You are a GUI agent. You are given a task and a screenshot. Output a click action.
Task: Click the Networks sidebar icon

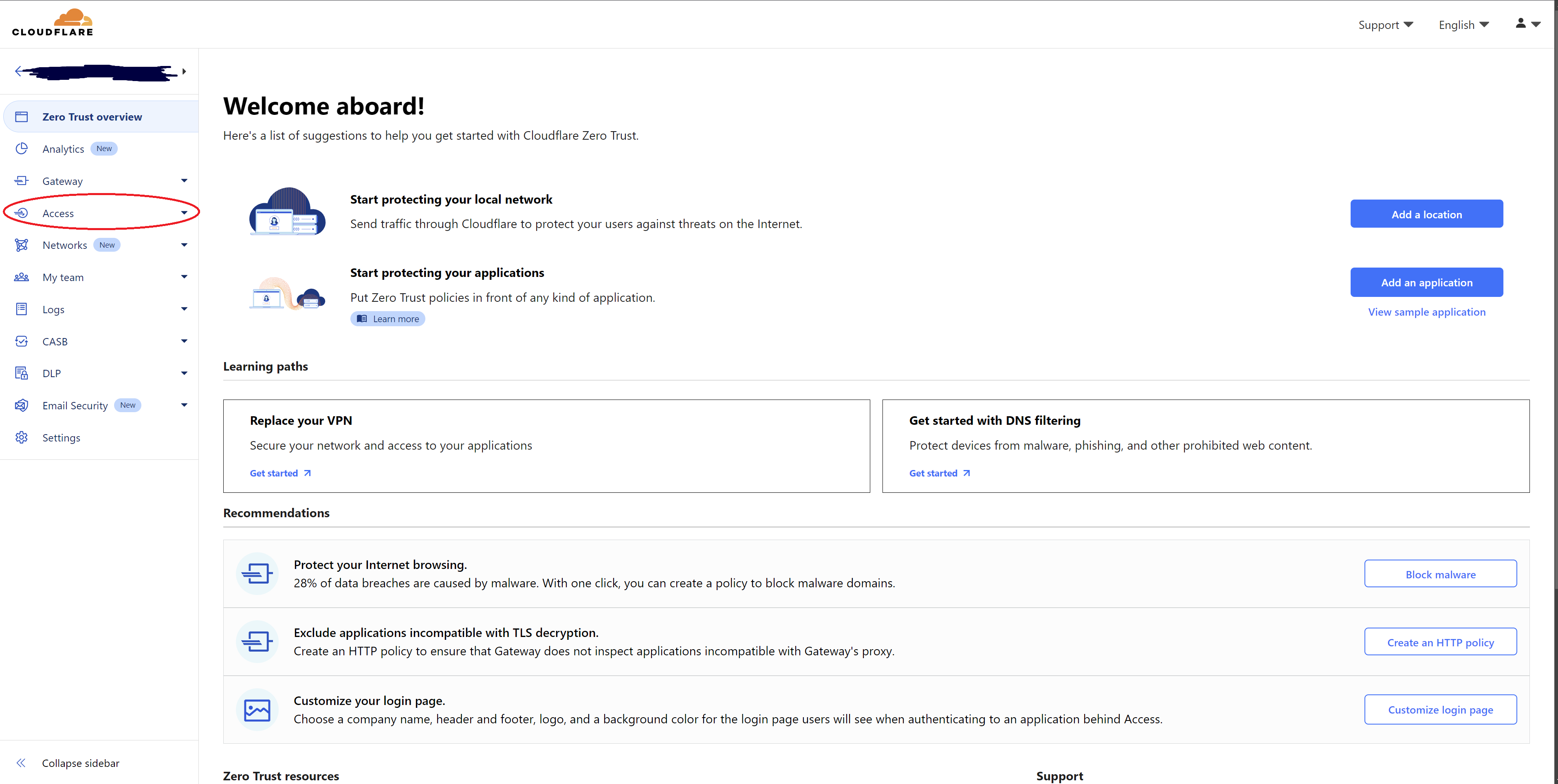[22, 245]
